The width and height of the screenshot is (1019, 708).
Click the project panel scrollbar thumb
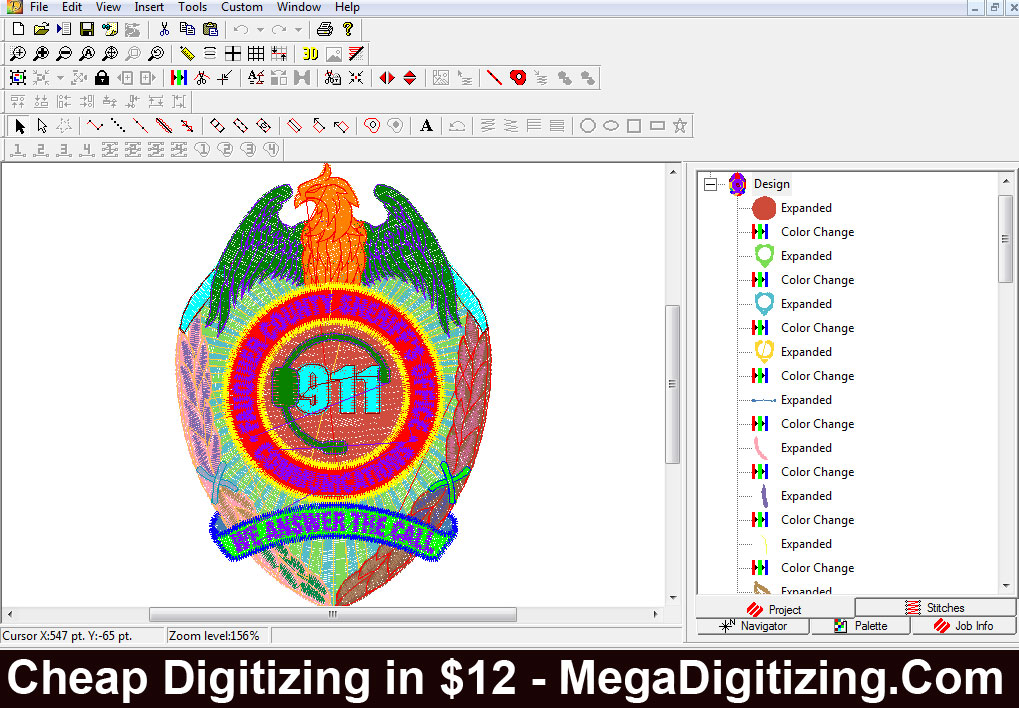1005,239
